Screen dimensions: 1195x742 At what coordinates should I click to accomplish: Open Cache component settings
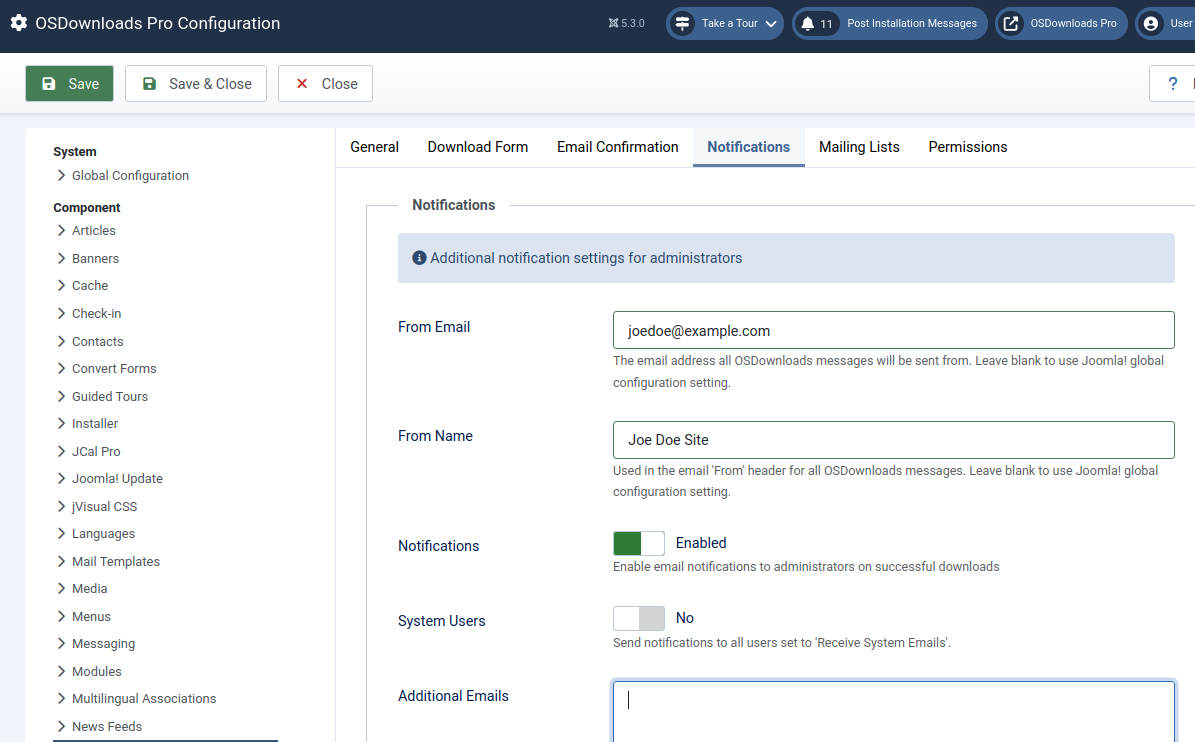point(90,286)
